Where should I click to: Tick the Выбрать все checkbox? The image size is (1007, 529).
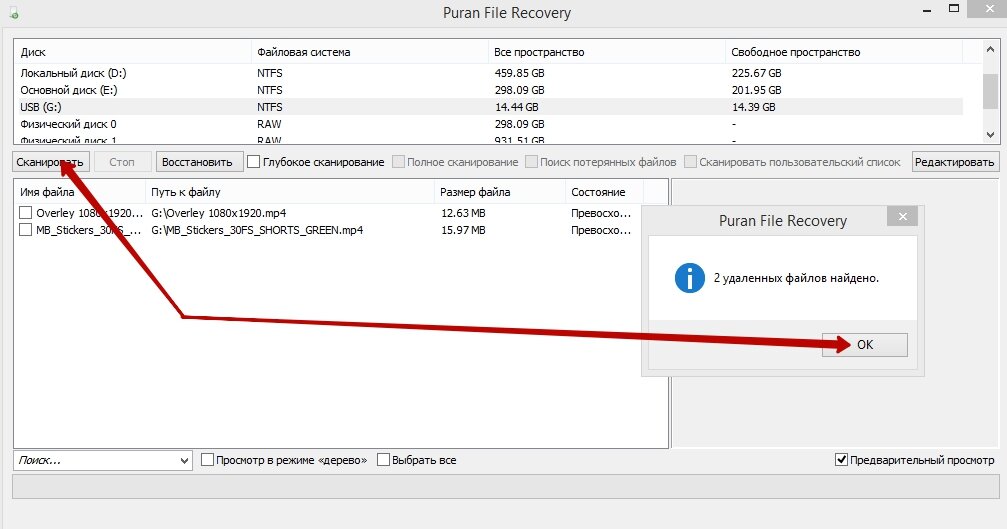click(x=383, y=460)
